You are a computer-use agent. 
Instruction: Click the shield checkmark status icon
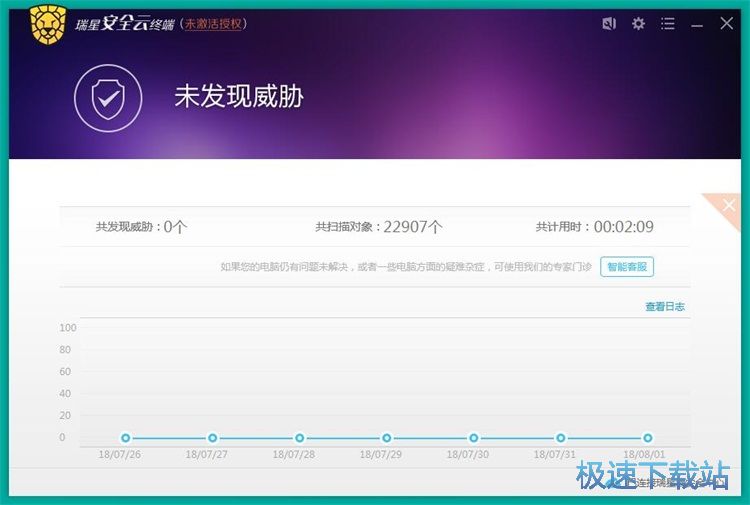pyautogui.click(x=107, y=97)
